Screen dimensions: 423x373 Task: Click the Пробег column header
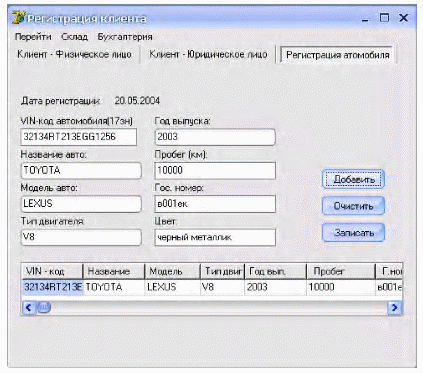[341, 271]
